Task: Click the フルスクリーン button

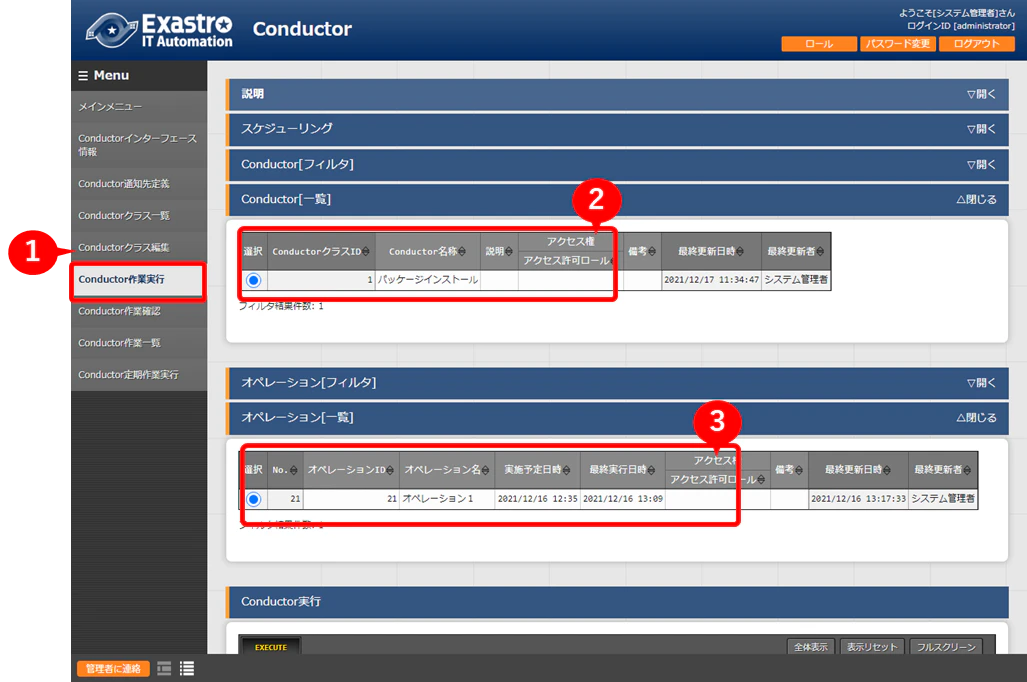Action: [x=946, y=647]
